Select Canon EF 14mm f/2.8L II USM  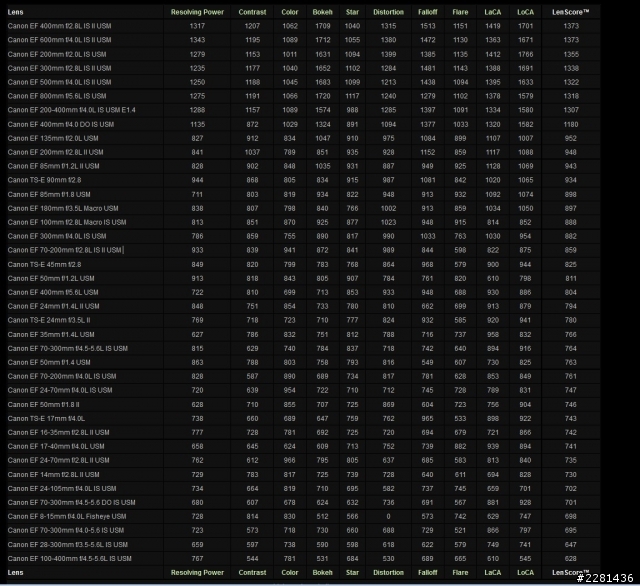(53, 475)
